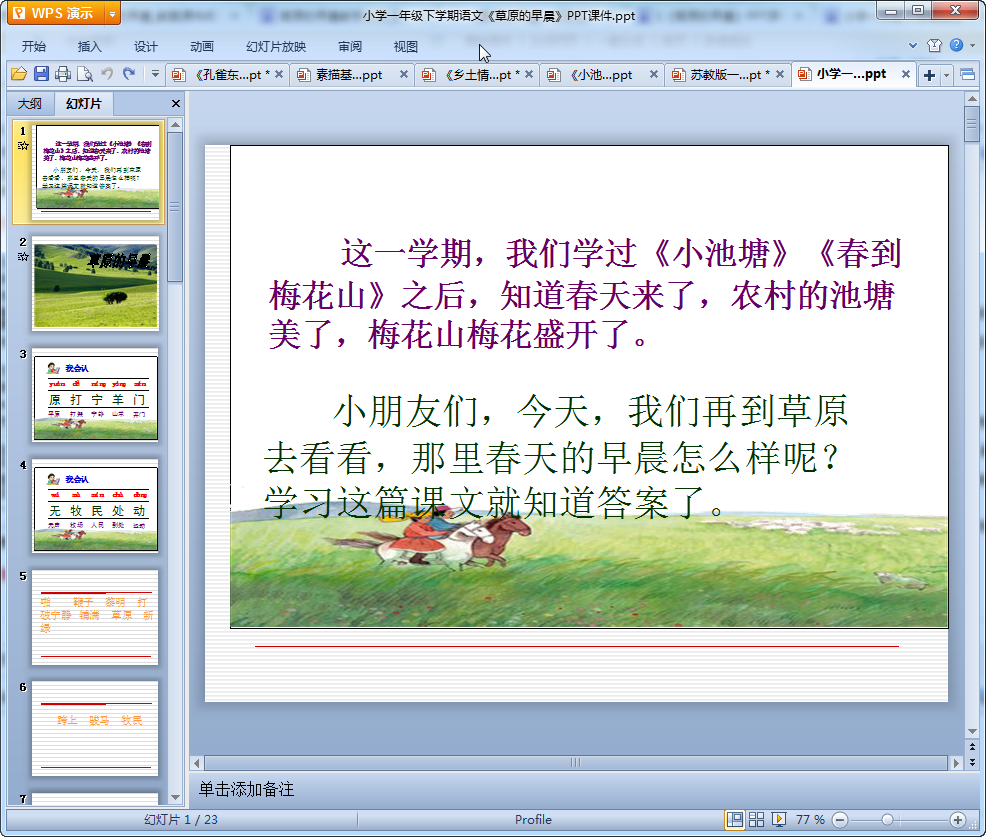
Task: Close the 素描基...ppt document tab
Action: coord(404,74)
